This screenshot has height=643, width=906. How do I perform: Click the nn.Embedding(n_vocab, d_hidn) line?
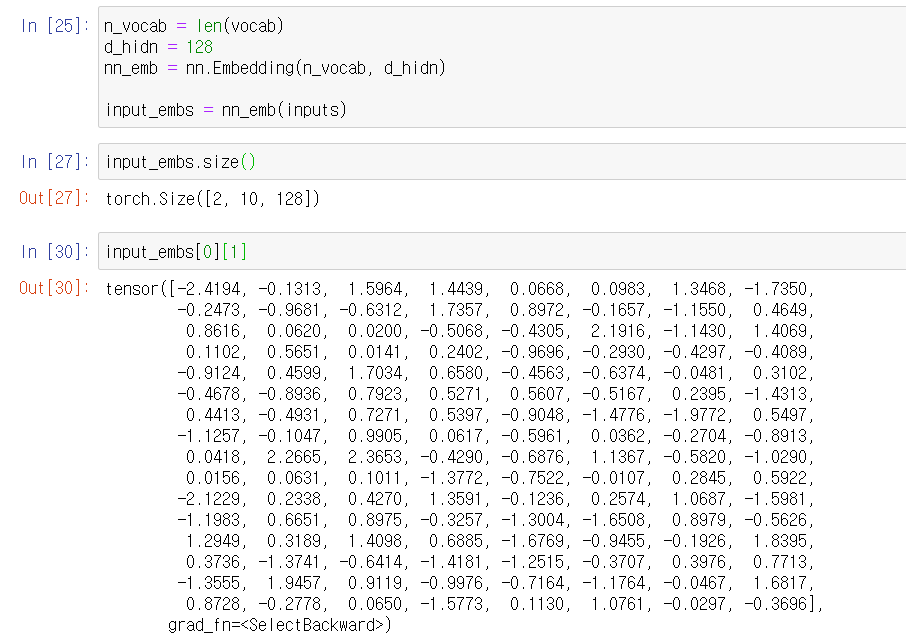(275, 68)
